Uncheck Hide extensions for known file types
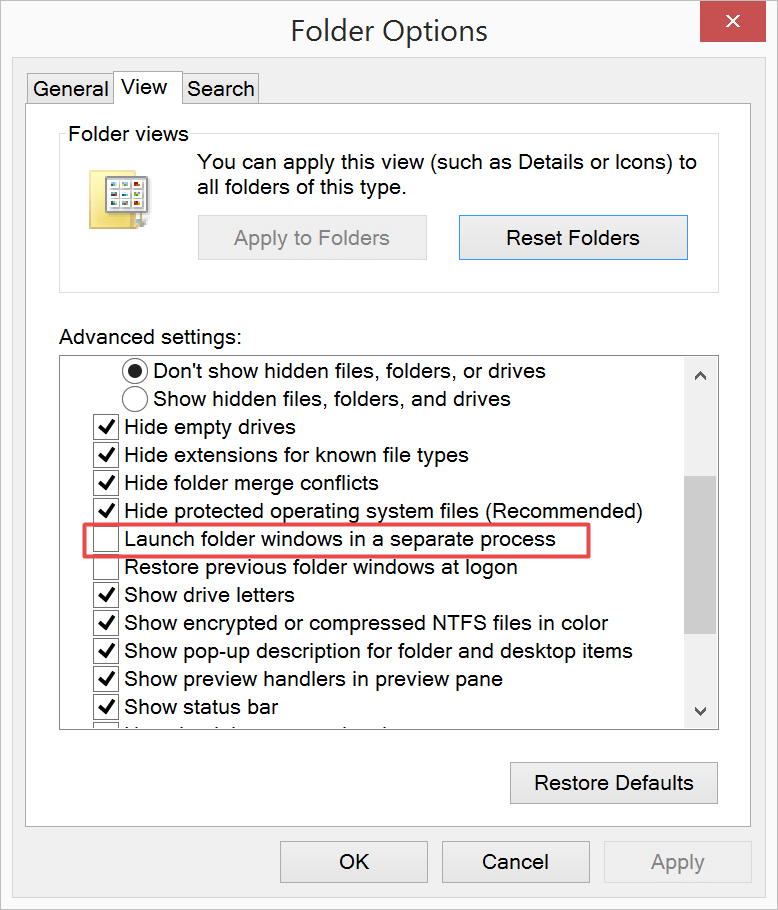 pyautogui.click(x=105, y=455)
